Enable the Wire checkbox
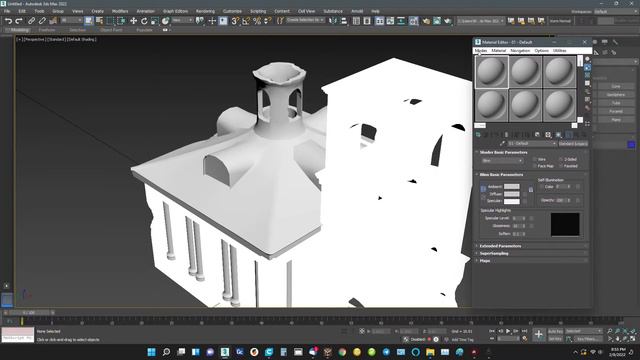The width and height of the screenshot is (640, 360). pyautogui.click(x=535, y=159)
